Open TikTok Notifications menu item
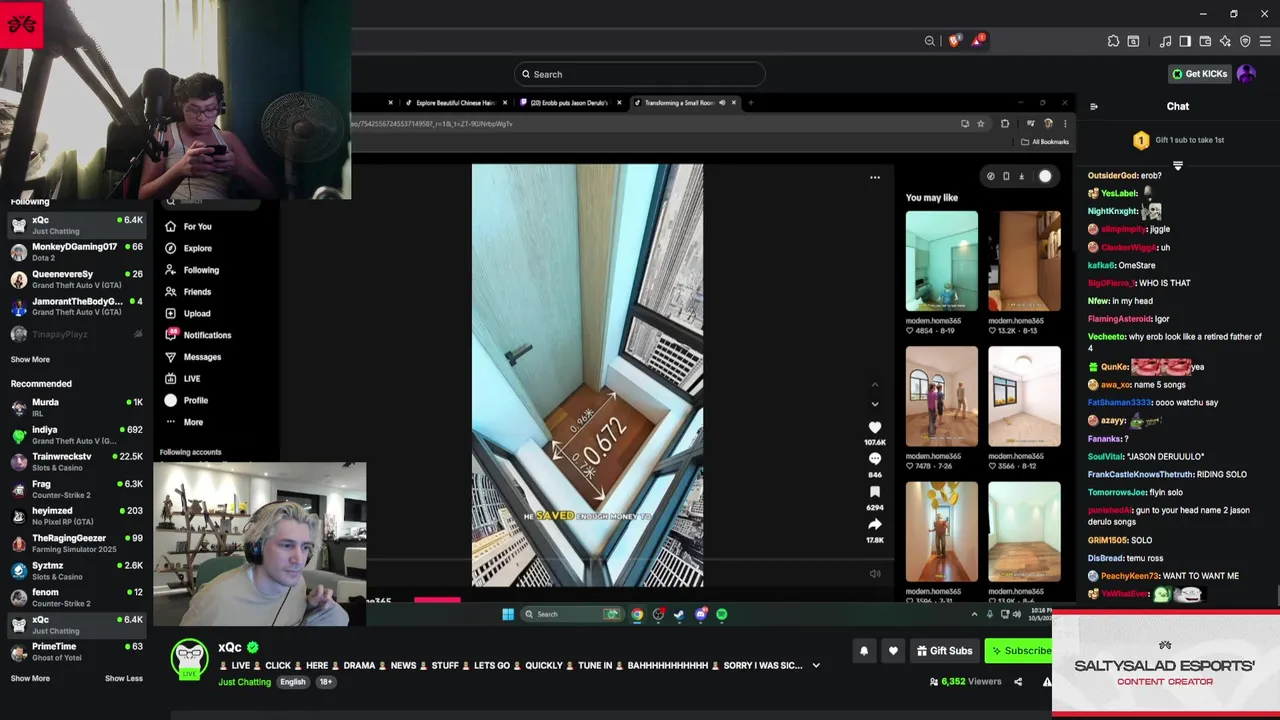 [x=207, y=335]
